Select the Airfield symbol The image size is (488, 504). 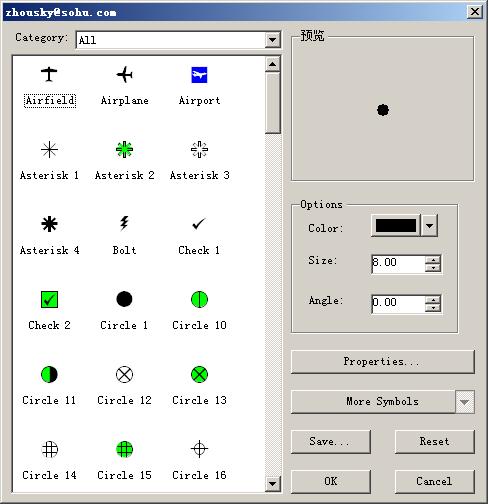49,74
